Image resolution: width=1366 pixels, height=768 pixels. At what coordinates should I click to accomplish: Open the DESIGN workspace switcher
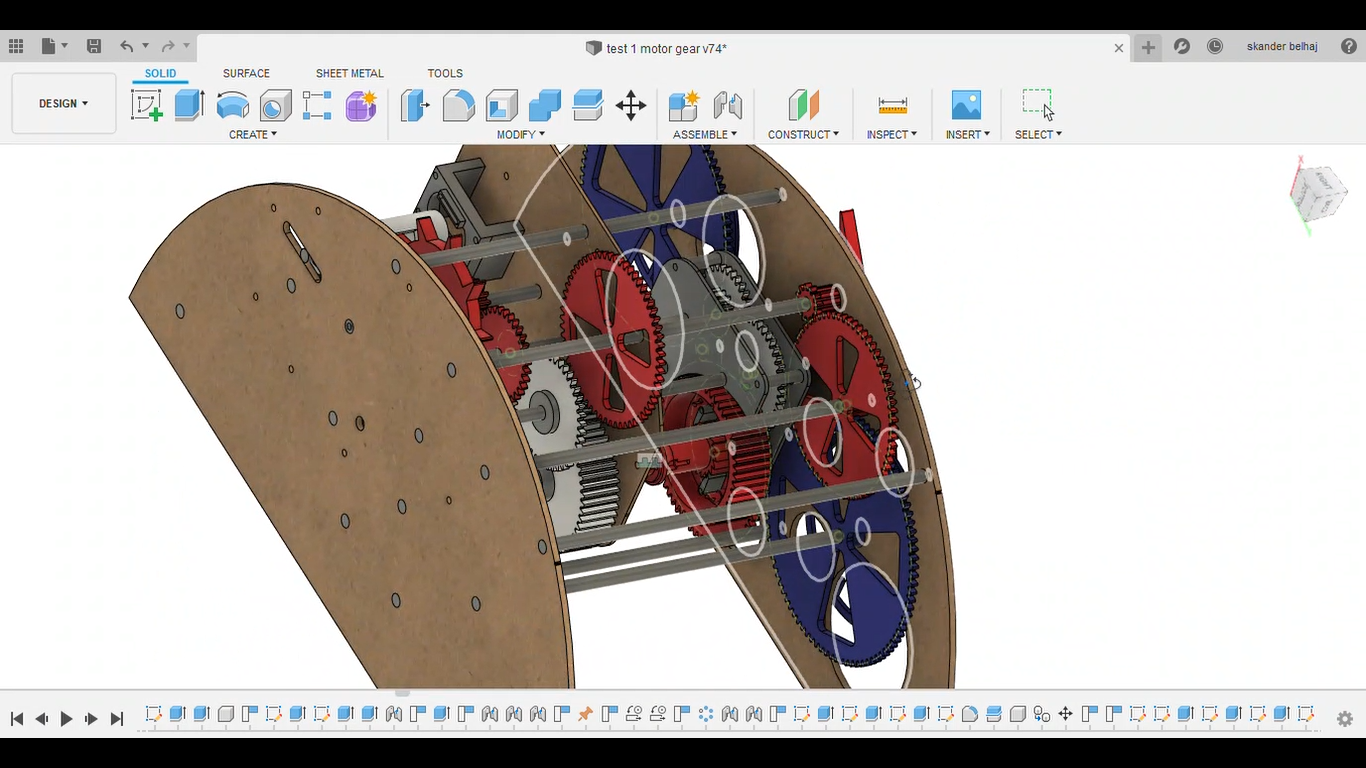pos(62,103)
